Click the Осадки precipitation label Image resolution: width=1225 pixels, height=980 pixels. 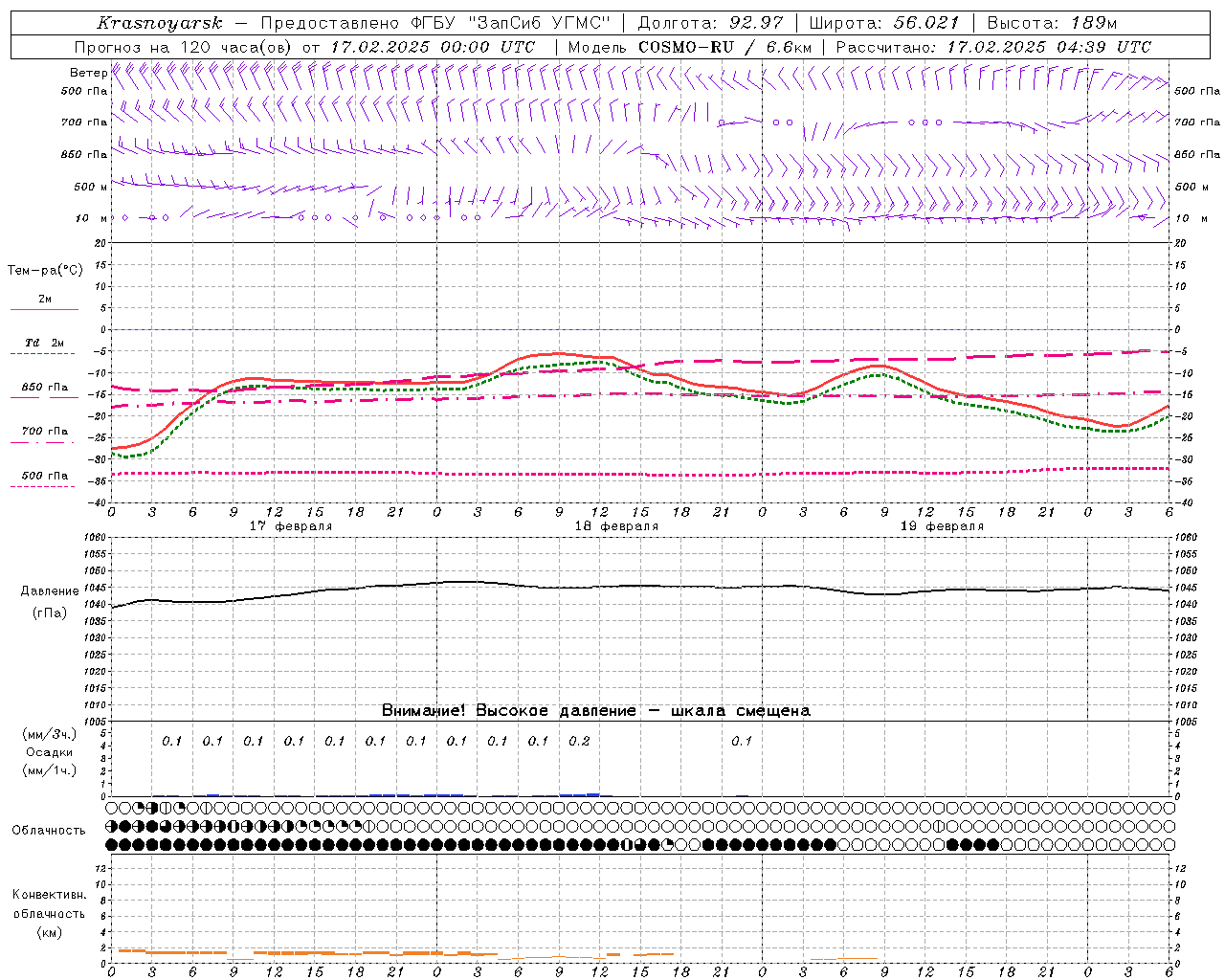coord(49,752)
